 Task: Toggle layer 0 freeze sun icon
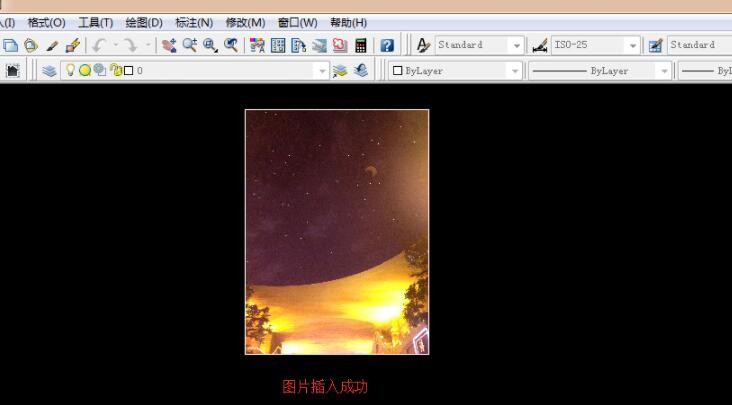85,71
